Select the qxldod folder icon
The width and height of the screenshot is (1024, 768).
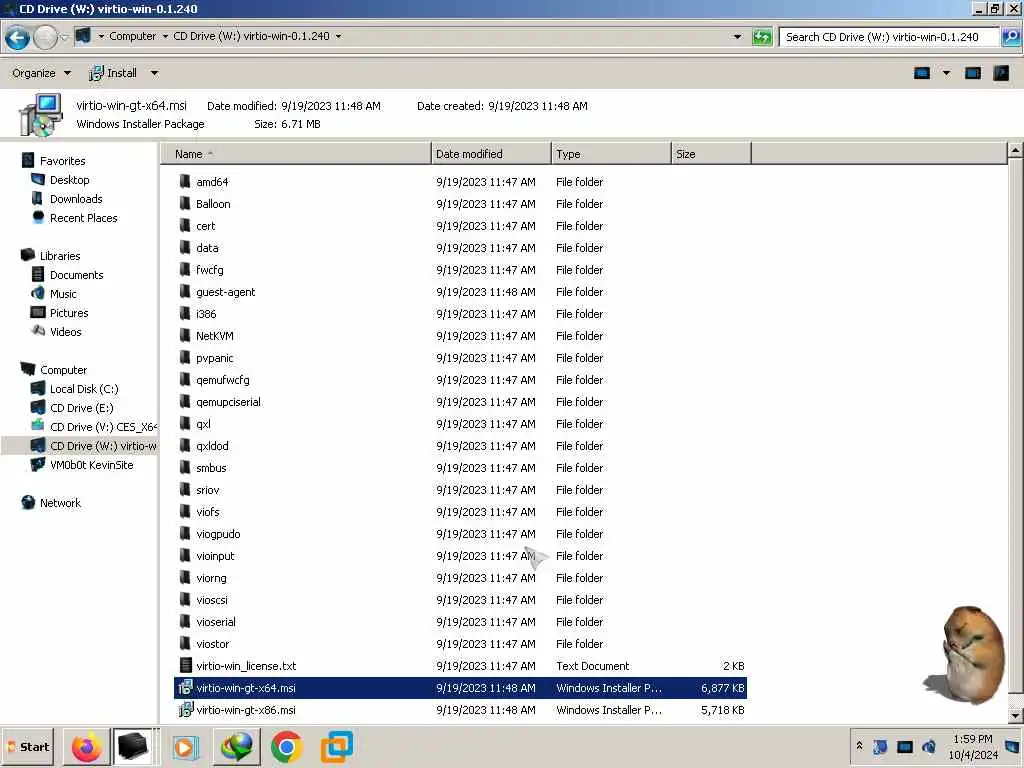185,445
